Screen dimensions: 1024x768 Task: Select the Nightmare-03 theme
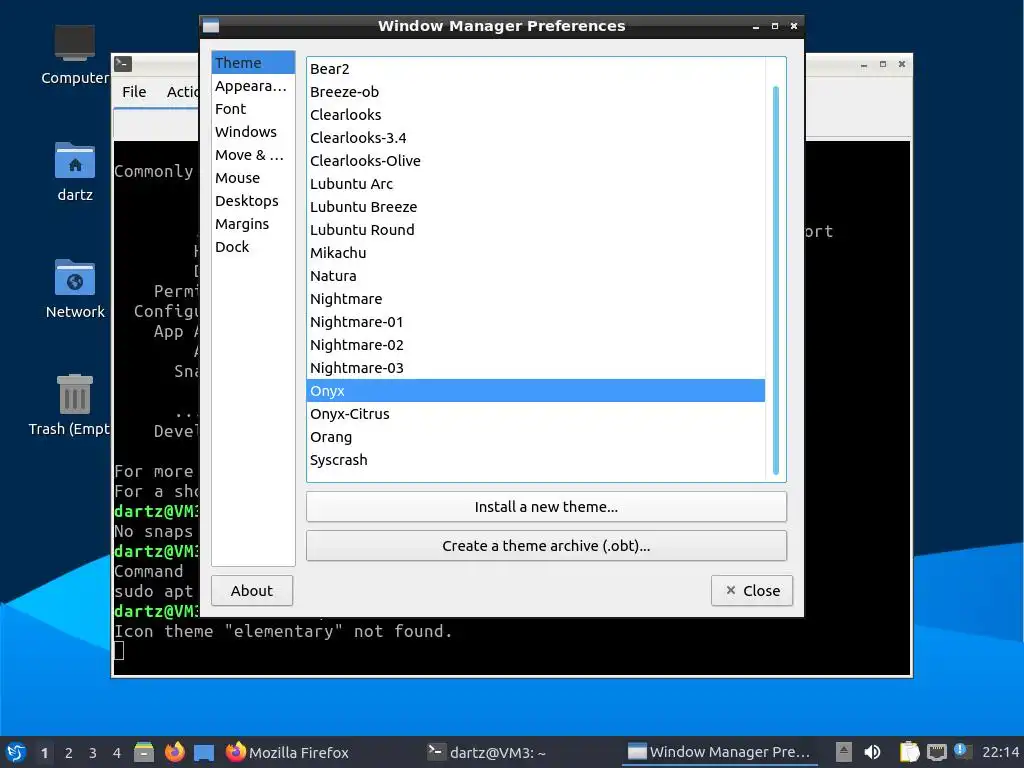click(536, 368)
